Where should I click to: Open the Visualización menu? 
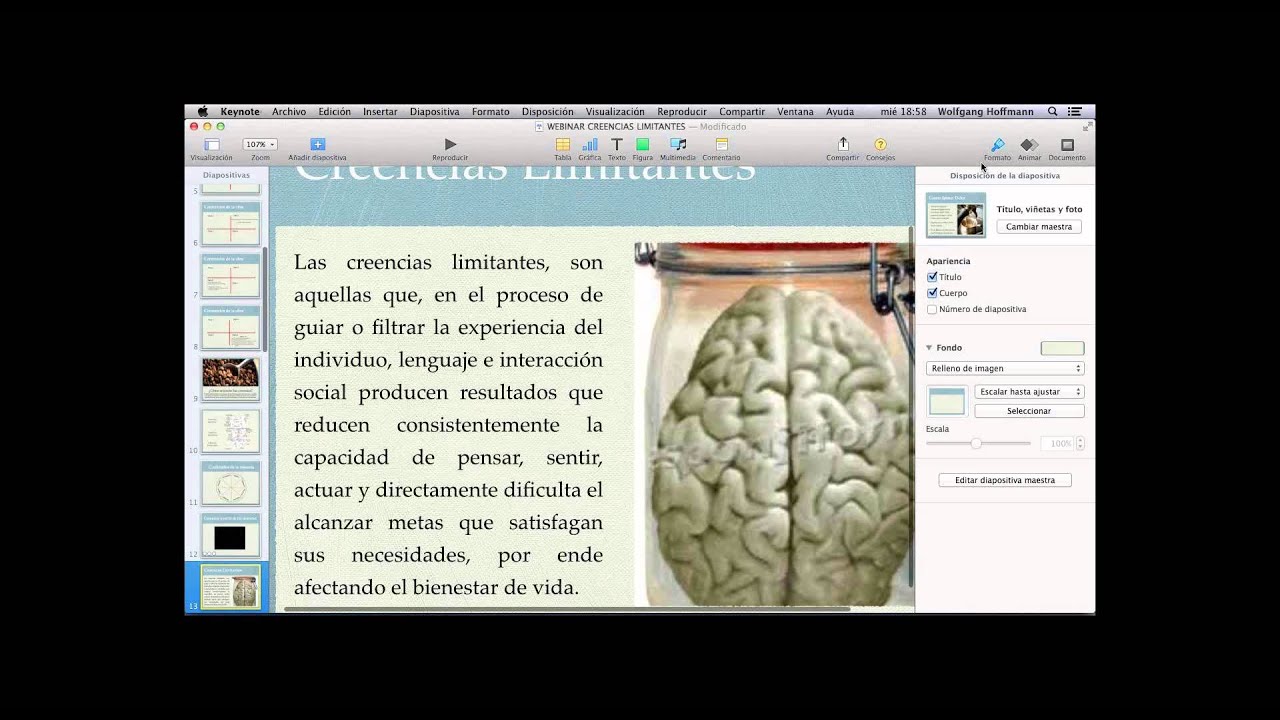[615, 112]
